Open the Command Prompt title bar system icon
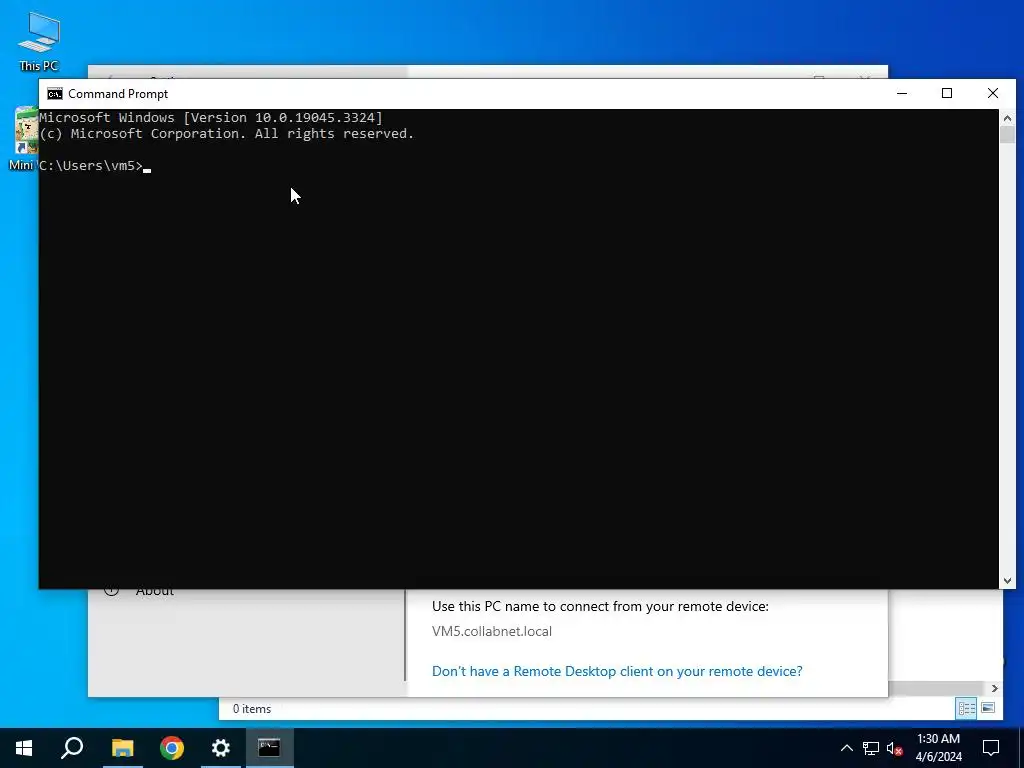 pyautogui.click(x=55, y=94)
